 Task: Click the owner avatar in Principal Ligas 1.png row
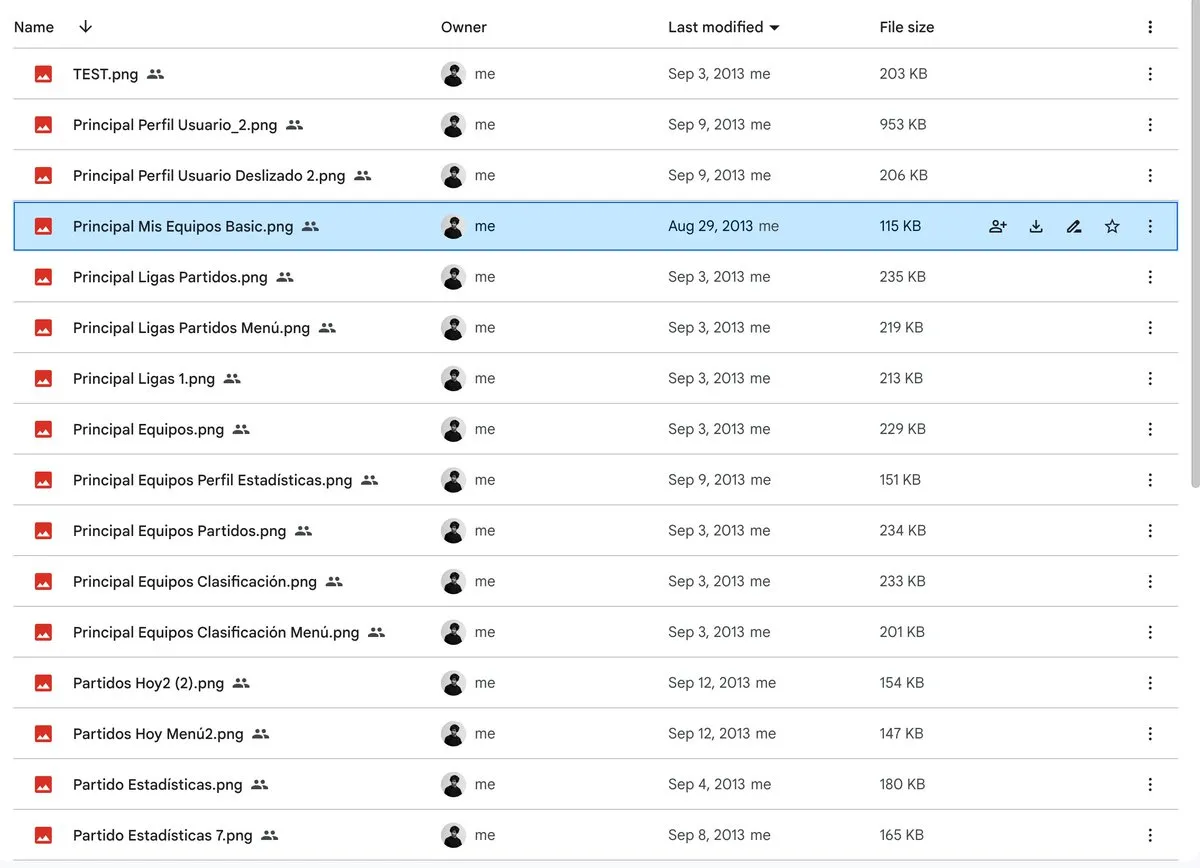453,379
